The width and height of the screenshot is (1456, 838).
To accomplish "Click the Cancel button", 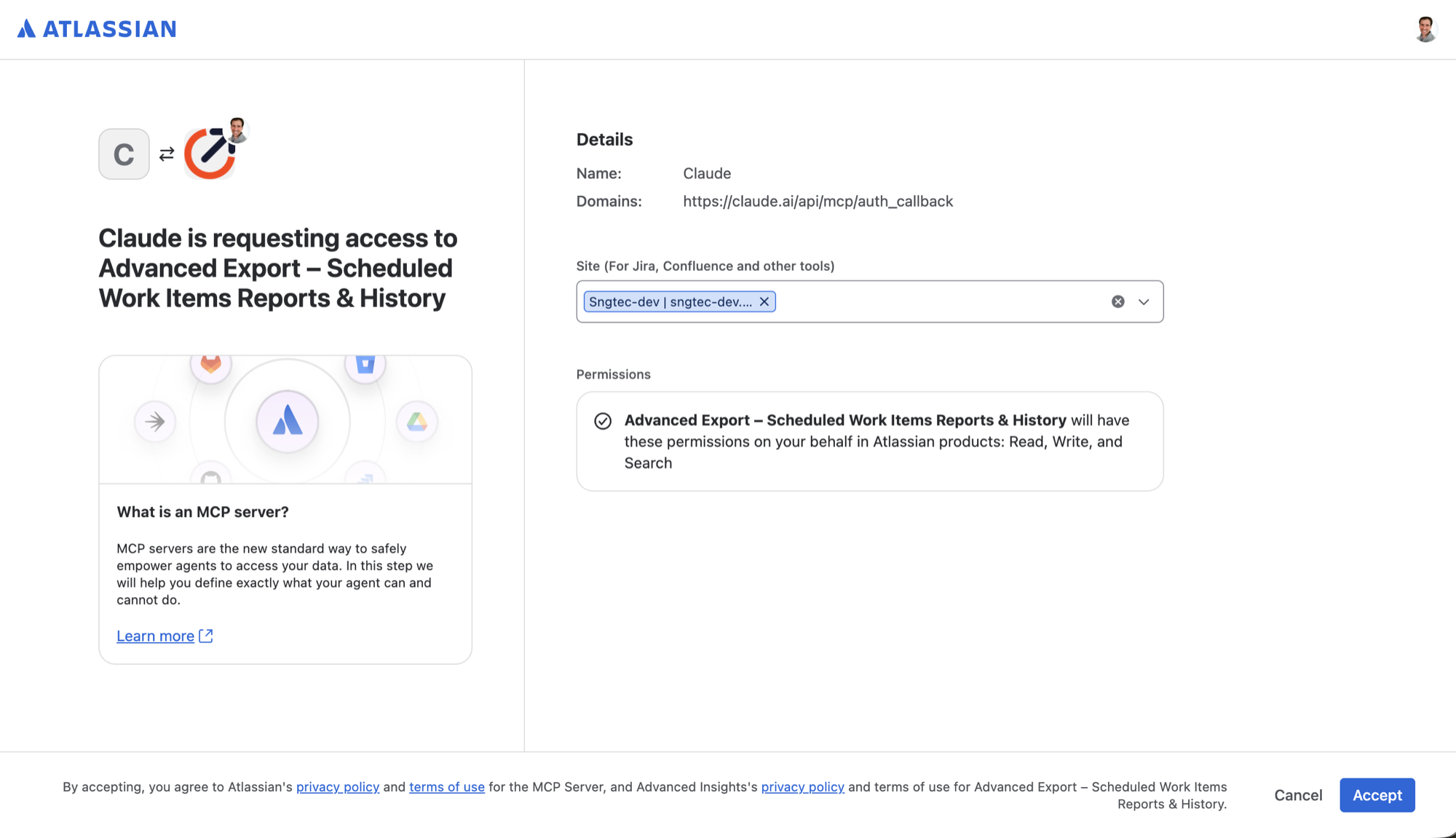I will [x=1298, y=795].
